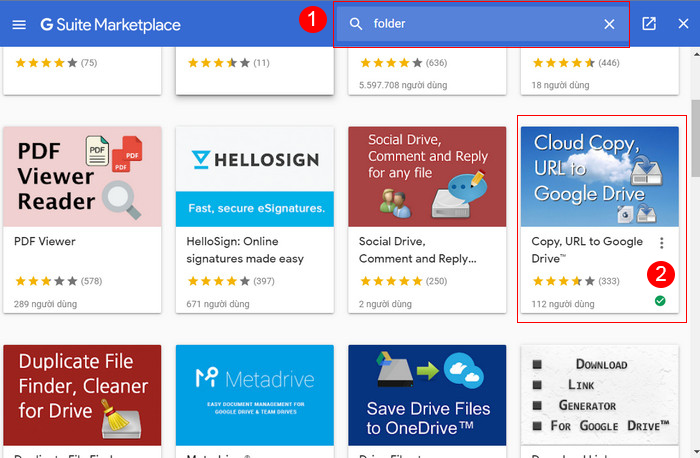
Task: Click the G Suite Marketplace logo
Action: pyautogui.click(x=110, y=25)
